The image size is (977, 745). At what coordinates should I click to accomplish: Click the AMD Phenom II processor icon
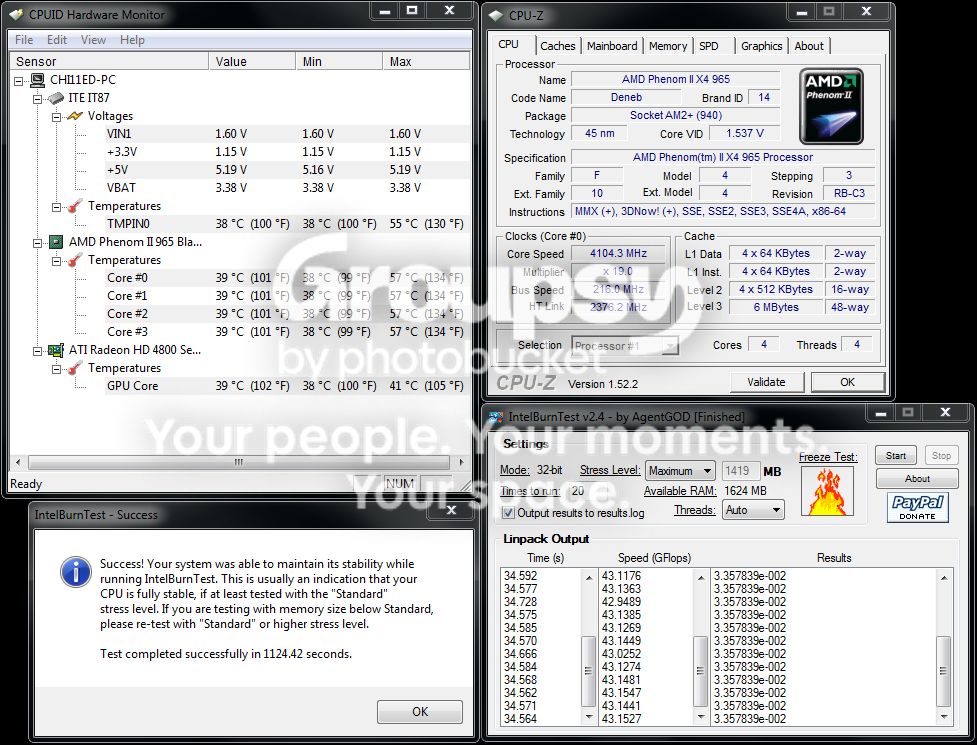56,242
